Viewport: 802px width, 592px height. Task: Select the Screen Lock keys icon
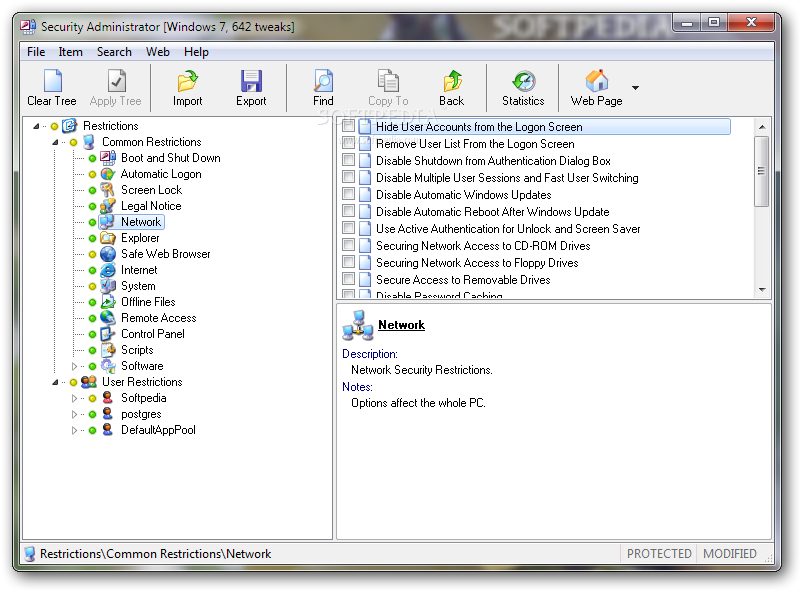click(x=108, y=190)
